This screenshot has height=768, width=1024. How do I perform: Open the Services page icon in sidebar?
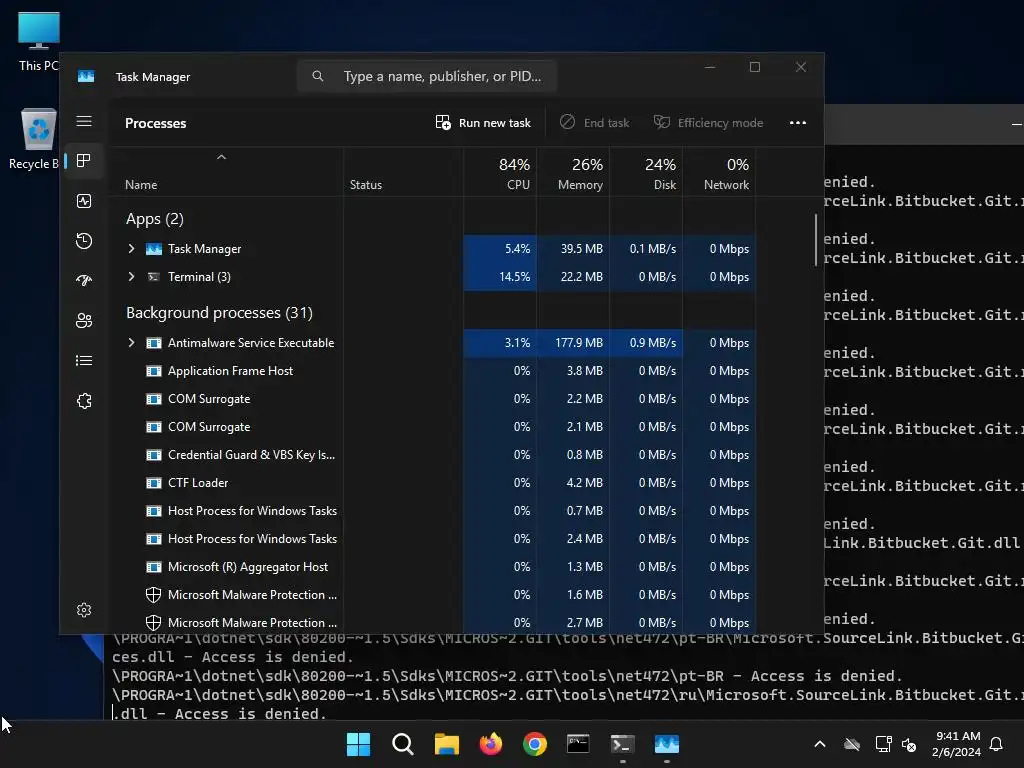click(84, 401)
